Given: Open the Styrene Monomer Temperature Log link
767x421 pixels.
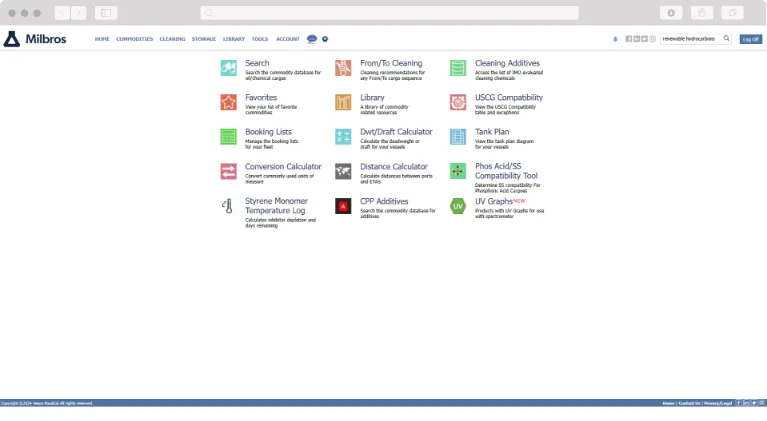Looking at the screenshot, I should pyautogui.click(x=276, y=206).
